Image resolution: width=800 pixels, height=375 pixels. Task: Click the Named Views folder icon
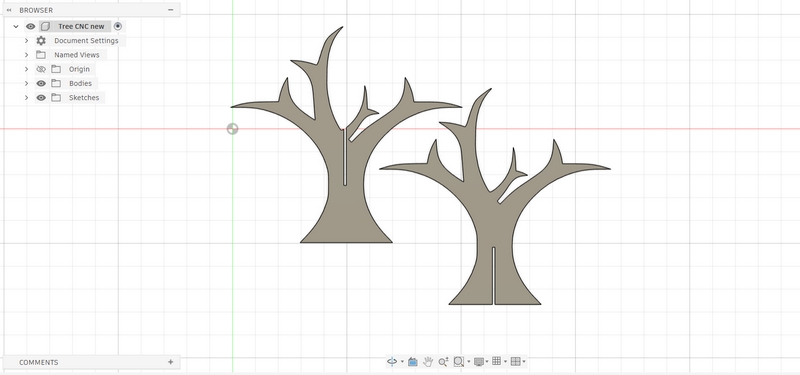click(x=41, y=55)
